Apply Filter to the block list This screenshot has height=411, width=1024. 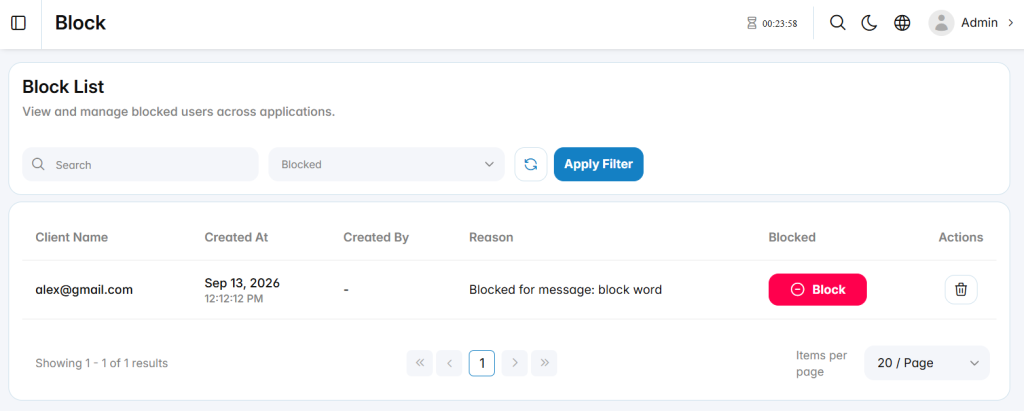598,164
